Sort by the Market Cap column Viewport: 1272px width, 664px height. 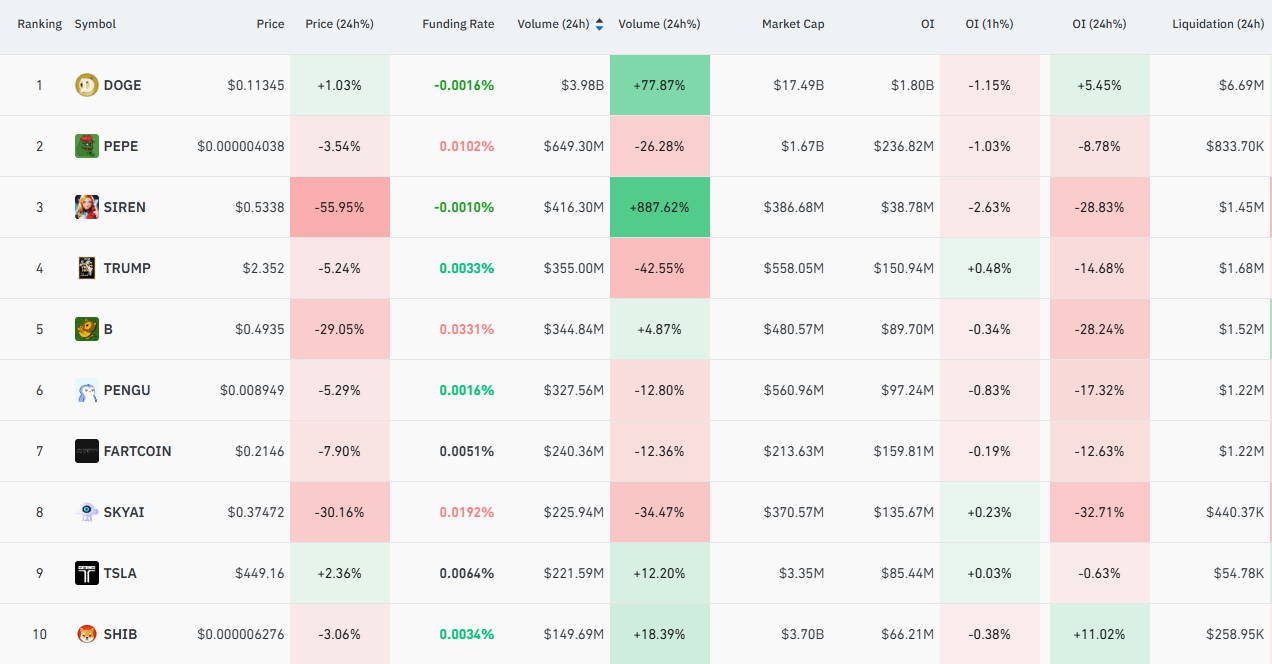793,24
